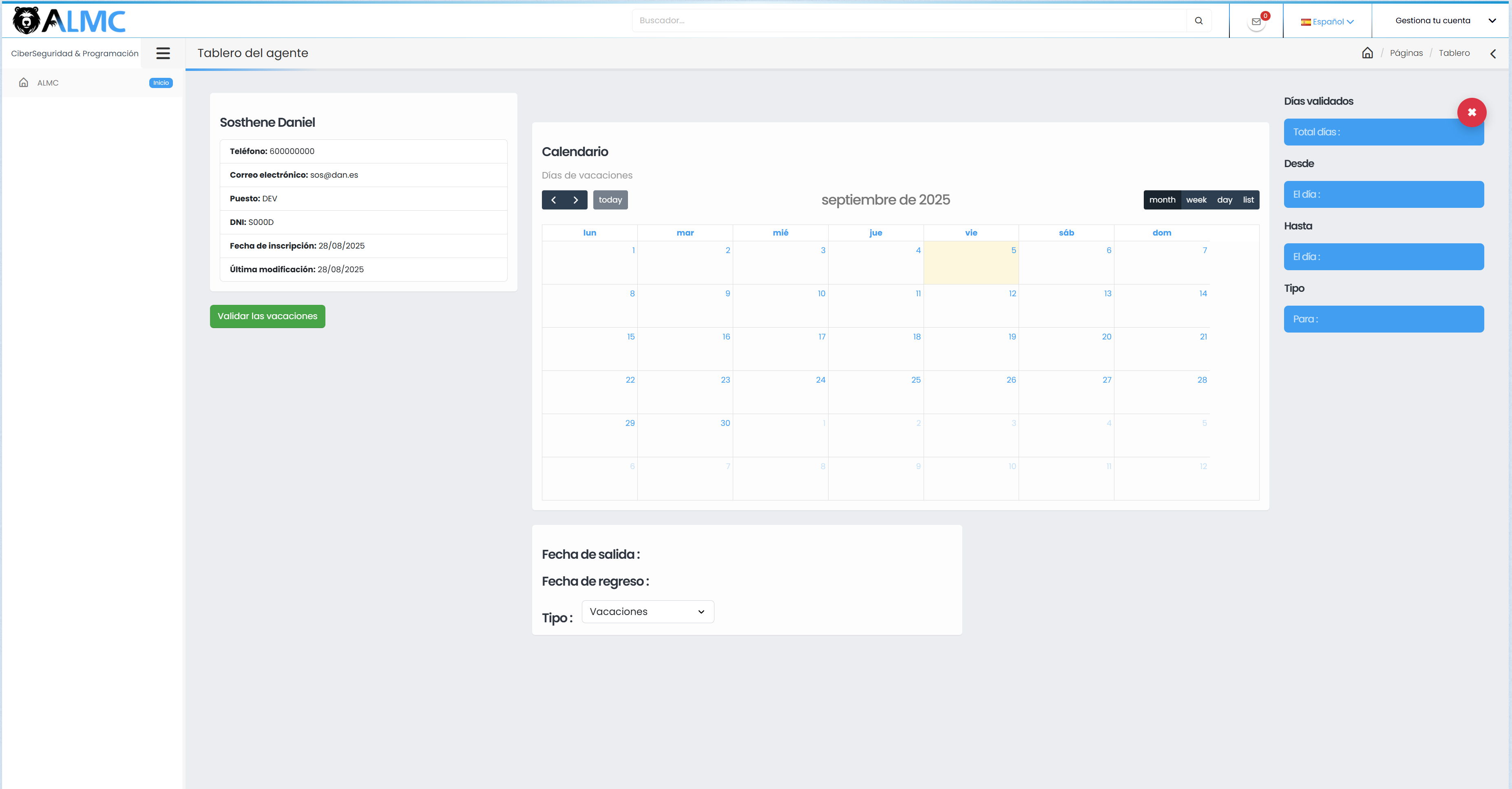
Task: Open the mail notifications icon
Action: click(1256, 22)
